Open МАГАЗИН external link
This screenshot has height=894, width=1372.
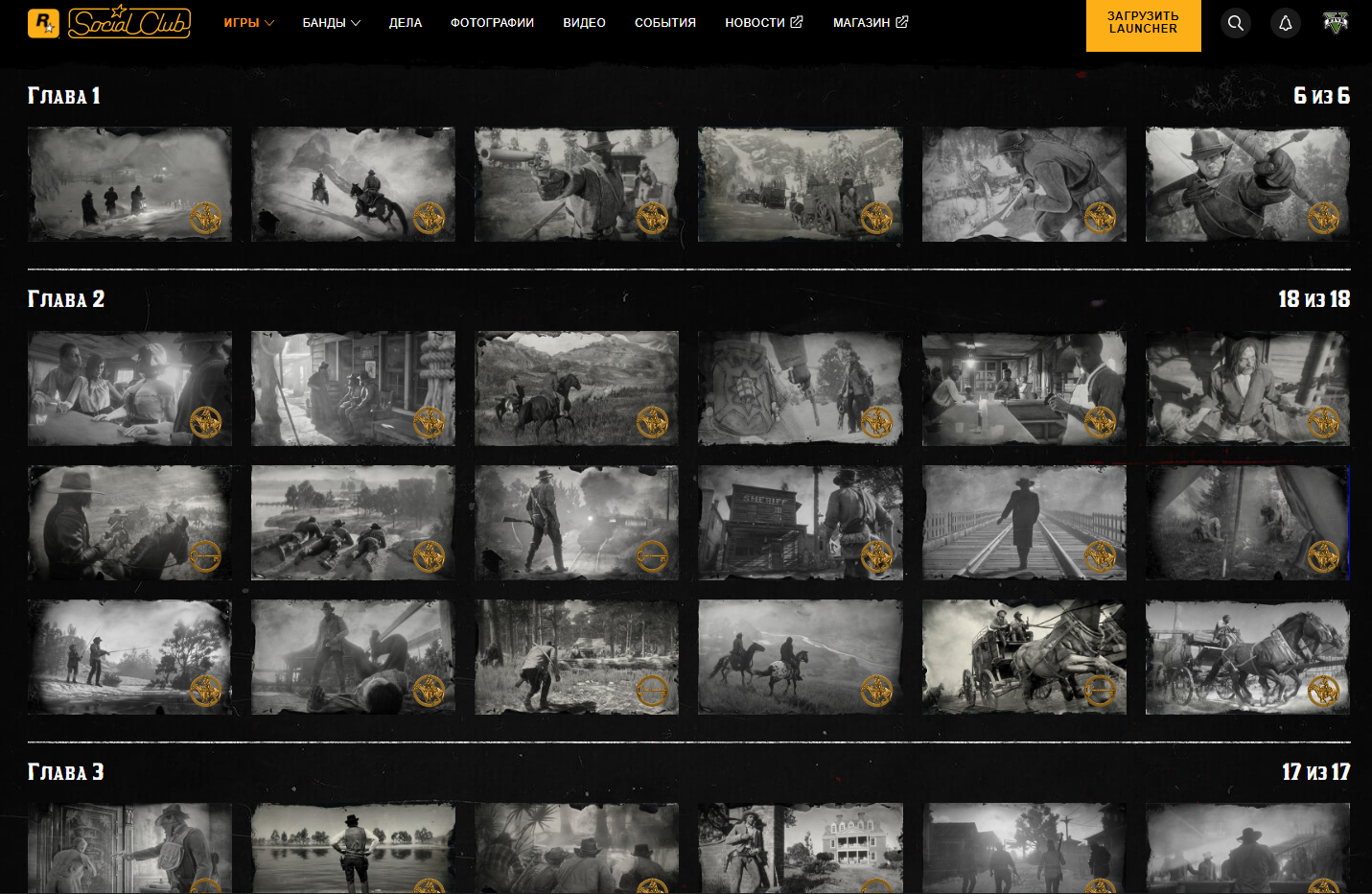pos(870,23)
